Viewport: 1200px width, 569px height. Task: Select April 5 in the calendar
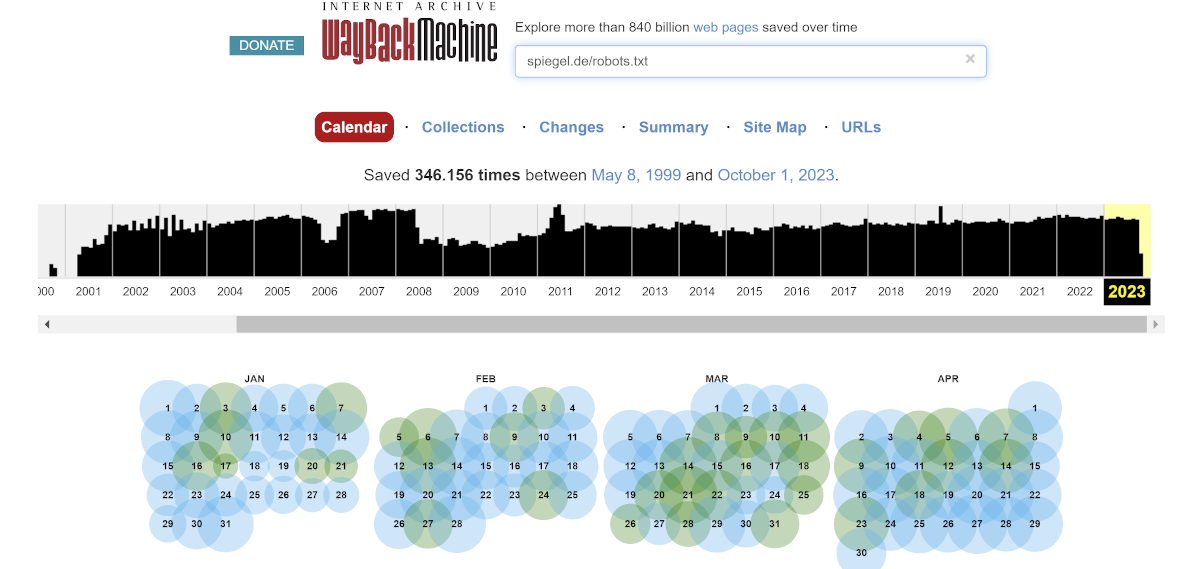pos(948,437)
